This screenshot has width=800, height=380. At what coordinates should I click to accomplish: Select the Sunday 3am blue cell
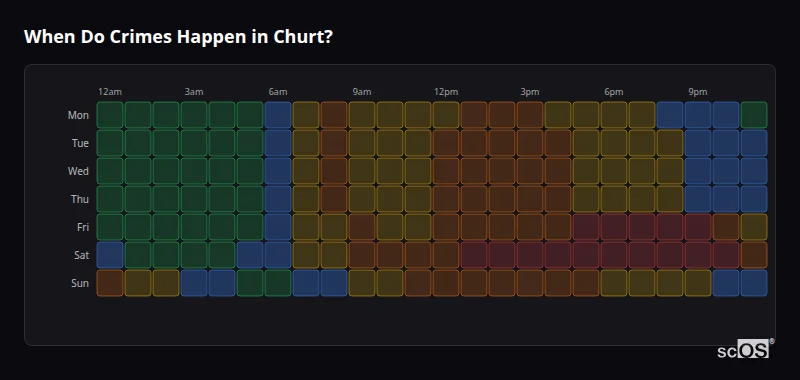(x=194, y=283)
